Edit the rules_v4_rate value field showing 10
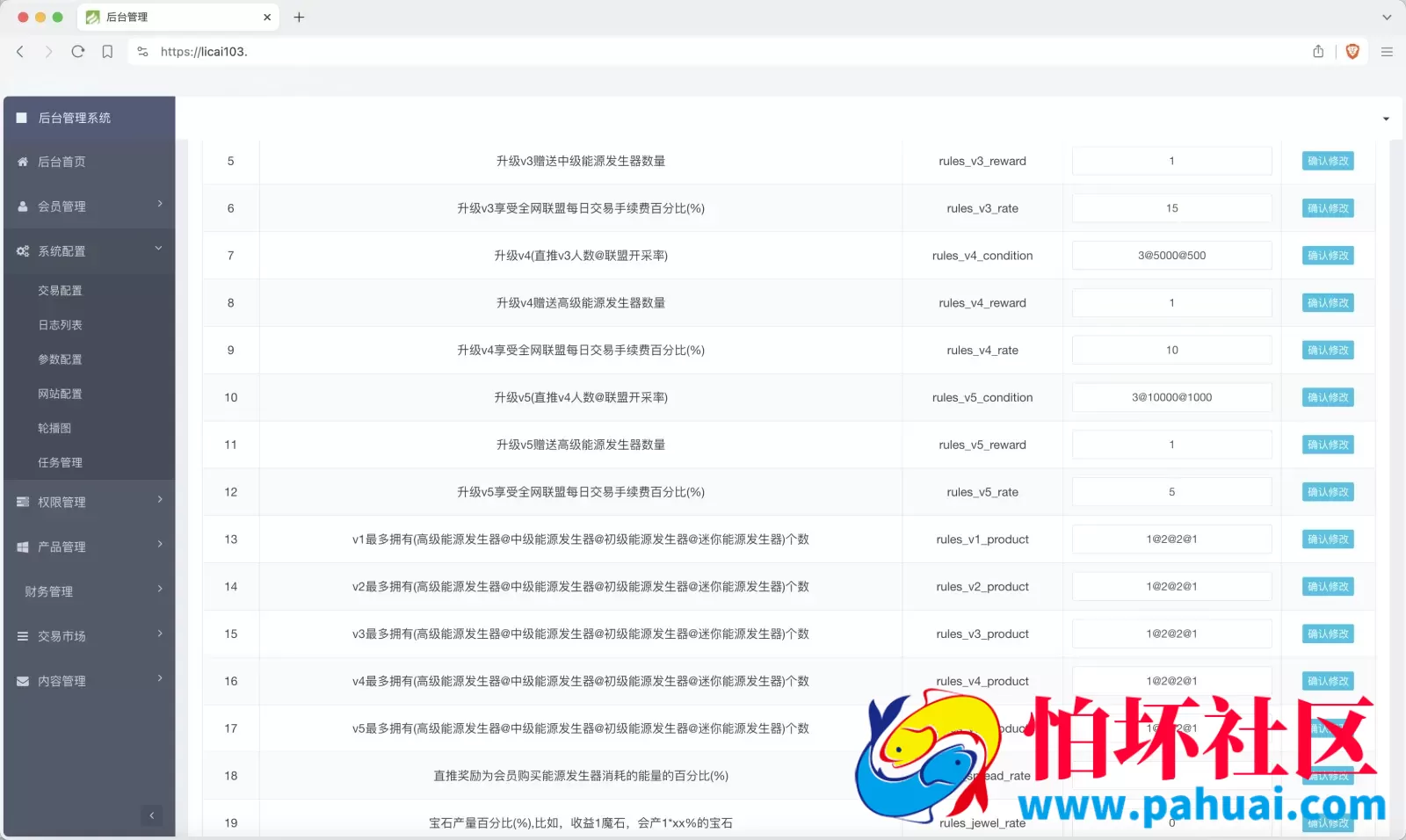 click(1171, 351)
